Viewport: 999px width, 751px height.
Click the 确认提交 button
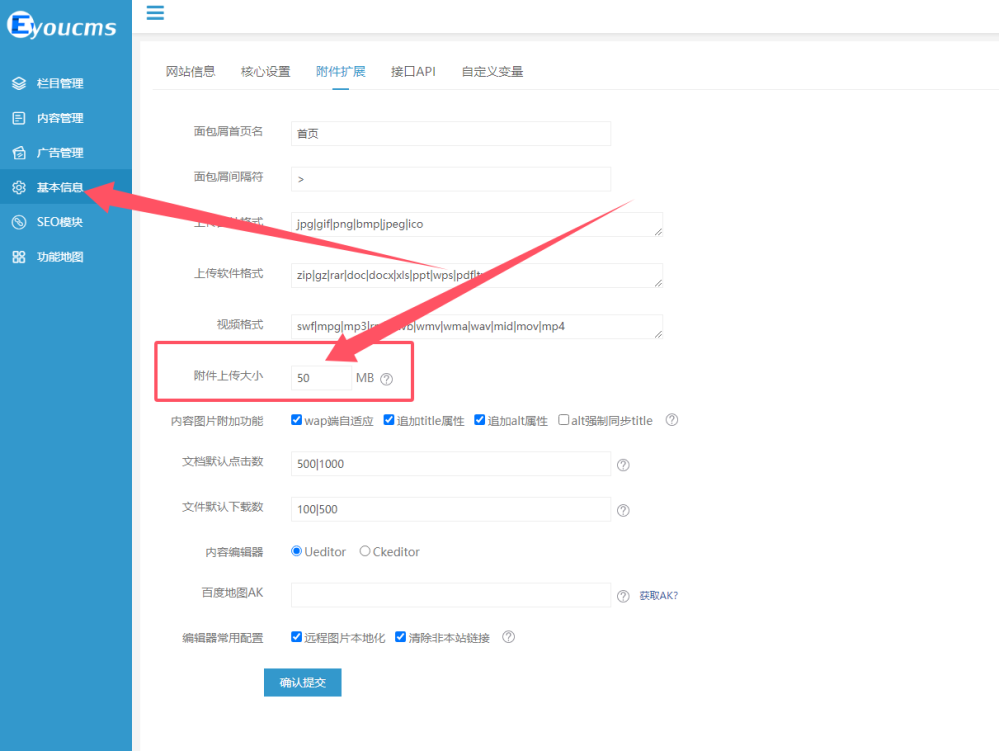pyautogui.click(x=303, y=682)
